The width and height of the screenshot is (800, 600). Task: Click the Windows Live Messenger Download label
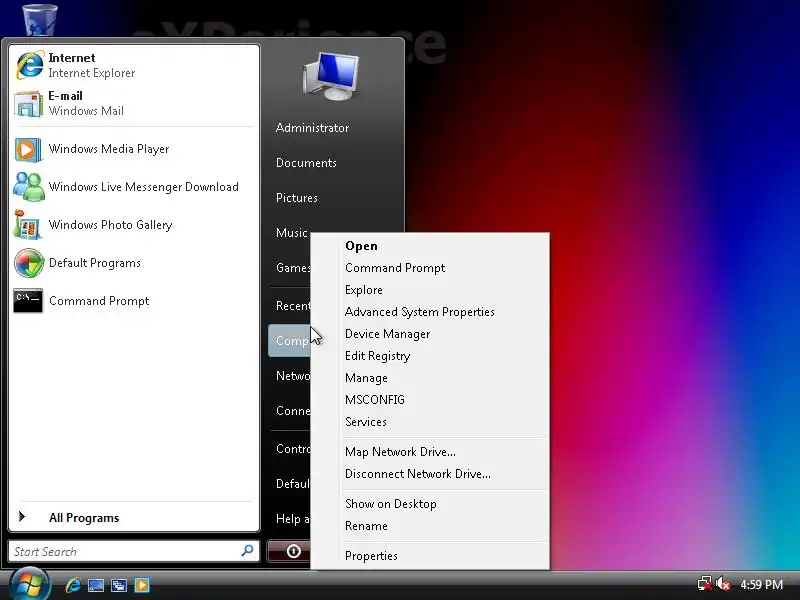pyautogui.click(x=143, y=187)
